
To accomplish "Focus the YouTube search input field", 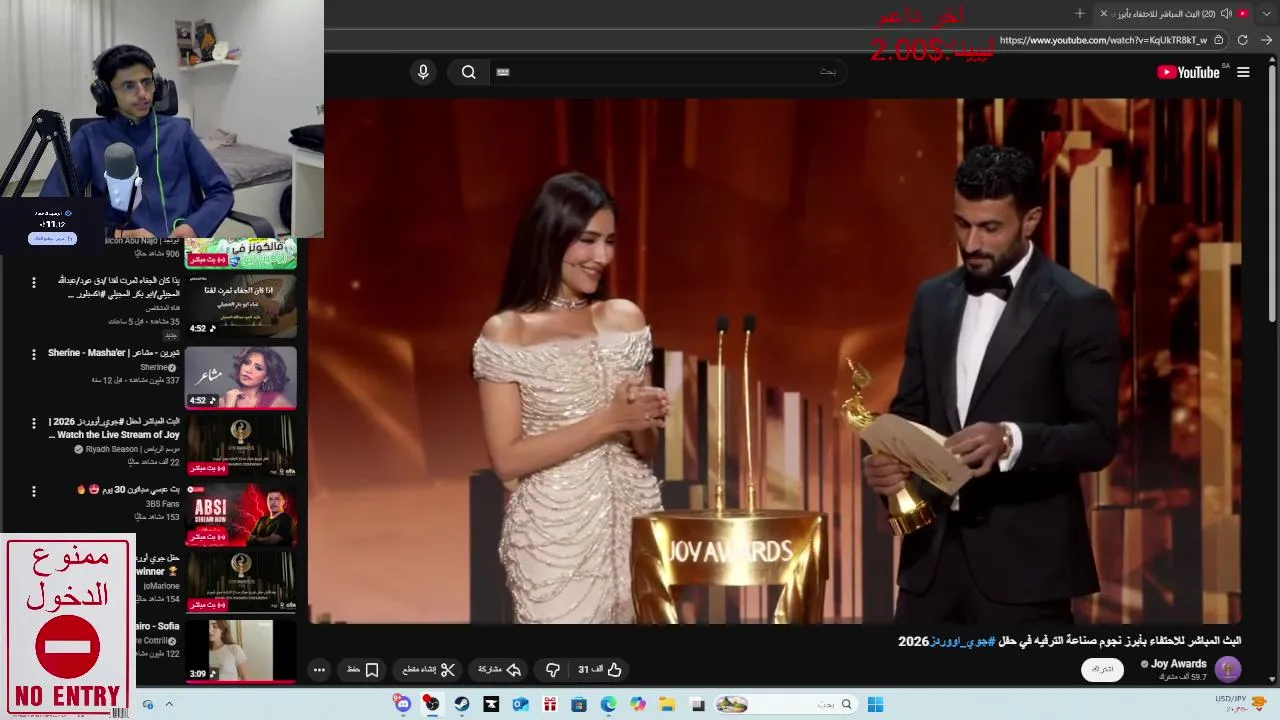I will point(670,72).
